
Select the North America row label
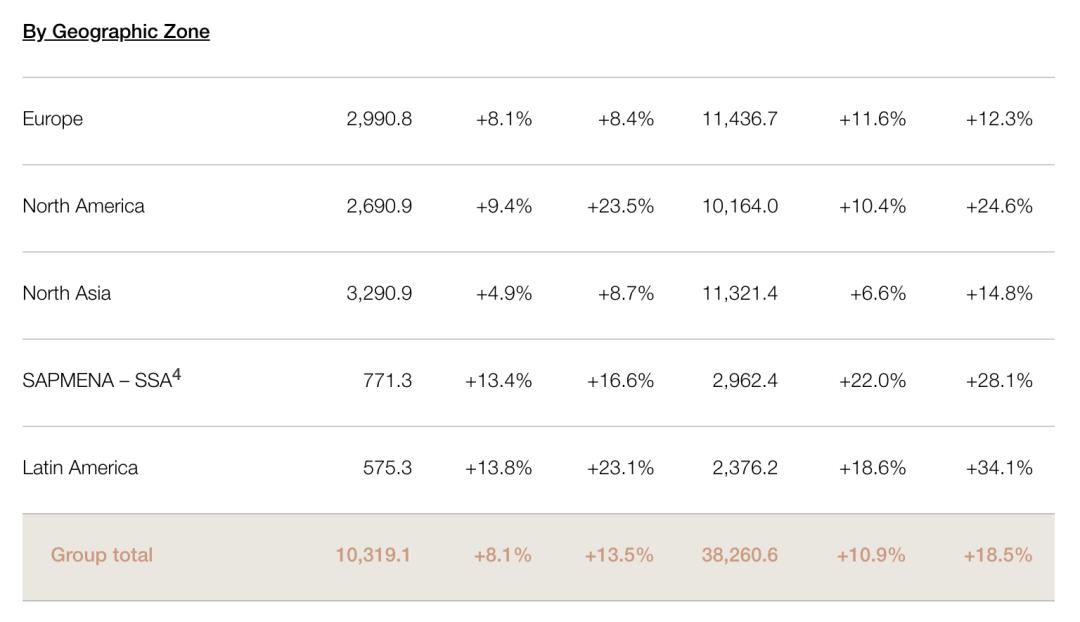[x=83, y=206]
